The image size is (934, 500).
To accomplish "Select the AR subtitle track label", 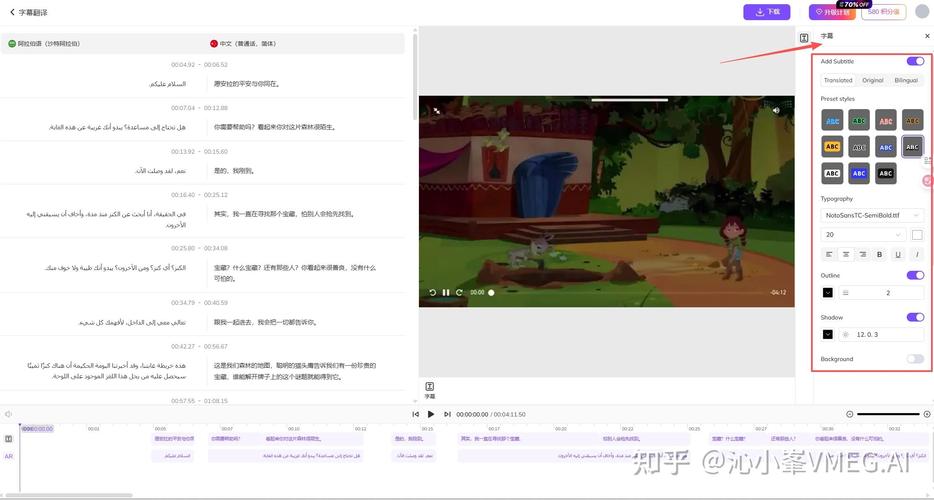I will 8,456.
